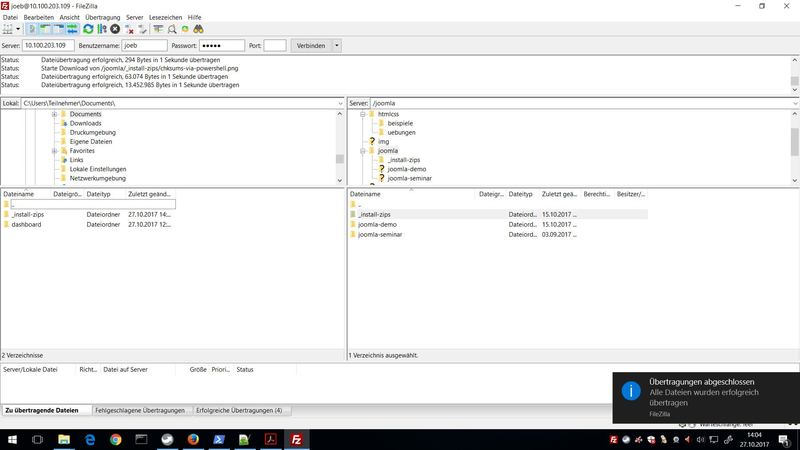Toggle the transfer queue view icon
The width and height of the screenshot is (800, 450).
click(x=72, y=30)
